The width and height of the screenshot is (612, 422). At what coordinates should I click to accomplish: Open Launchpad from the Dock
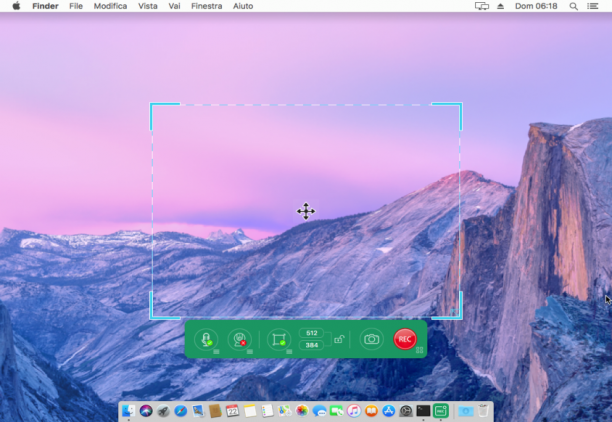click(x=163, y=411)
